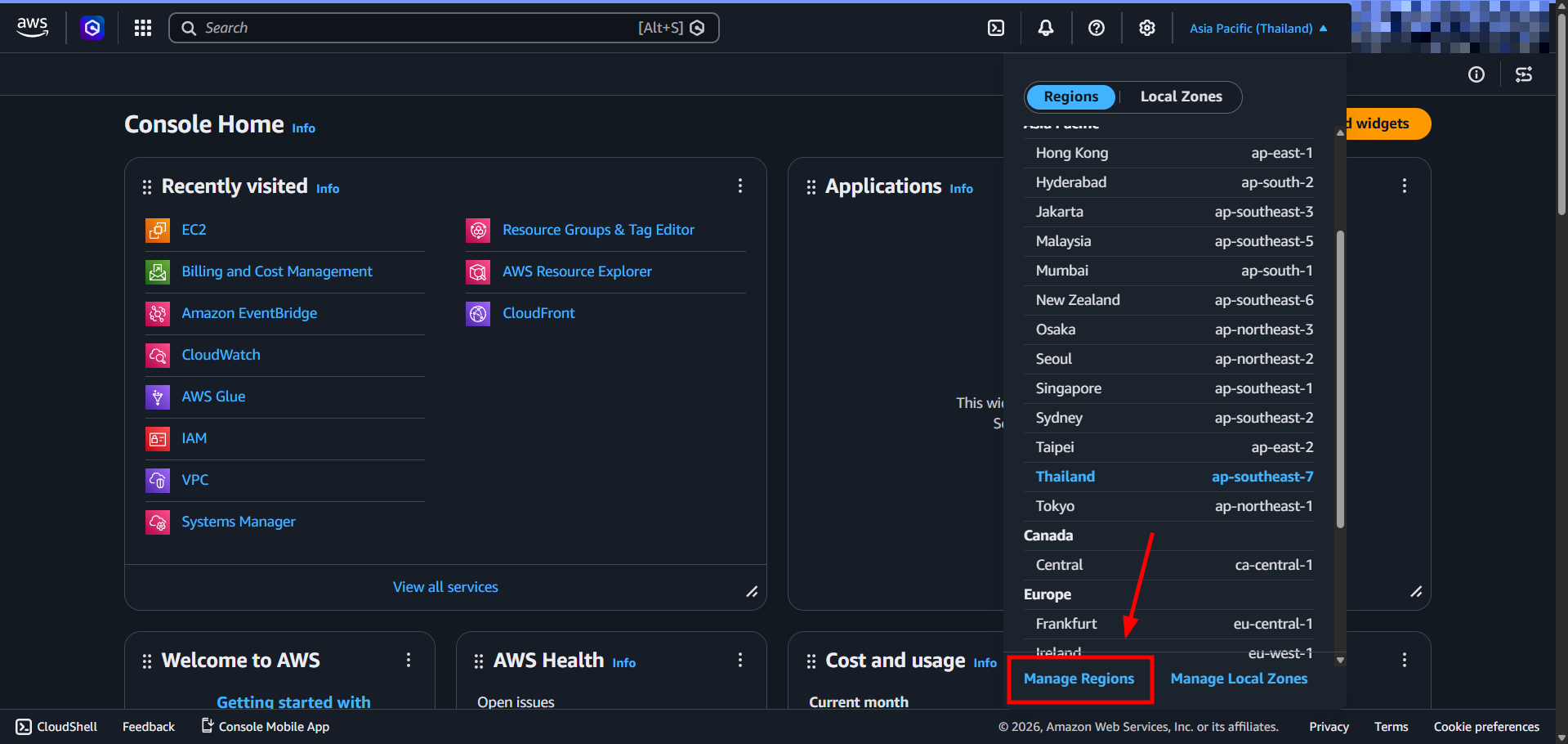This screenshot has width=1568, height=744.
Task: Switch to the Local Zones tab
Action: click(1181, 96)
